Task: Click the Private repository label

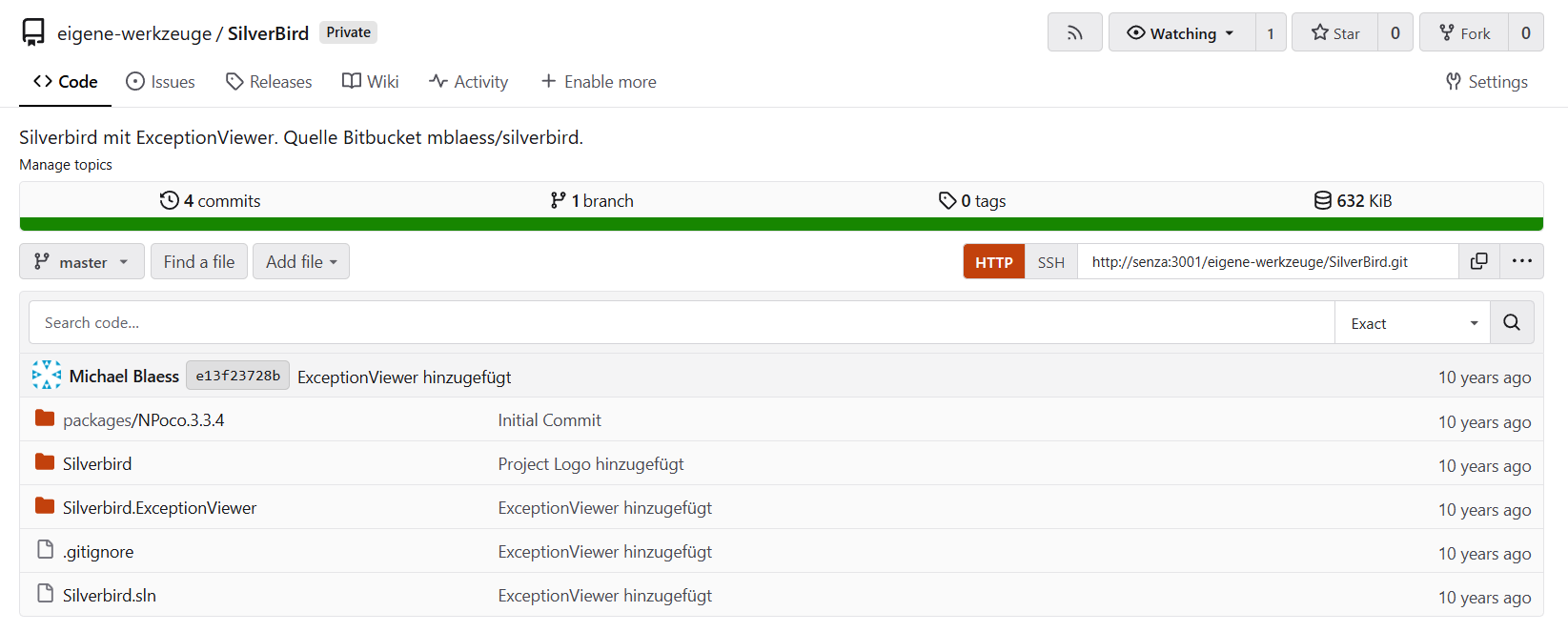Action: (x=348, y=32)
